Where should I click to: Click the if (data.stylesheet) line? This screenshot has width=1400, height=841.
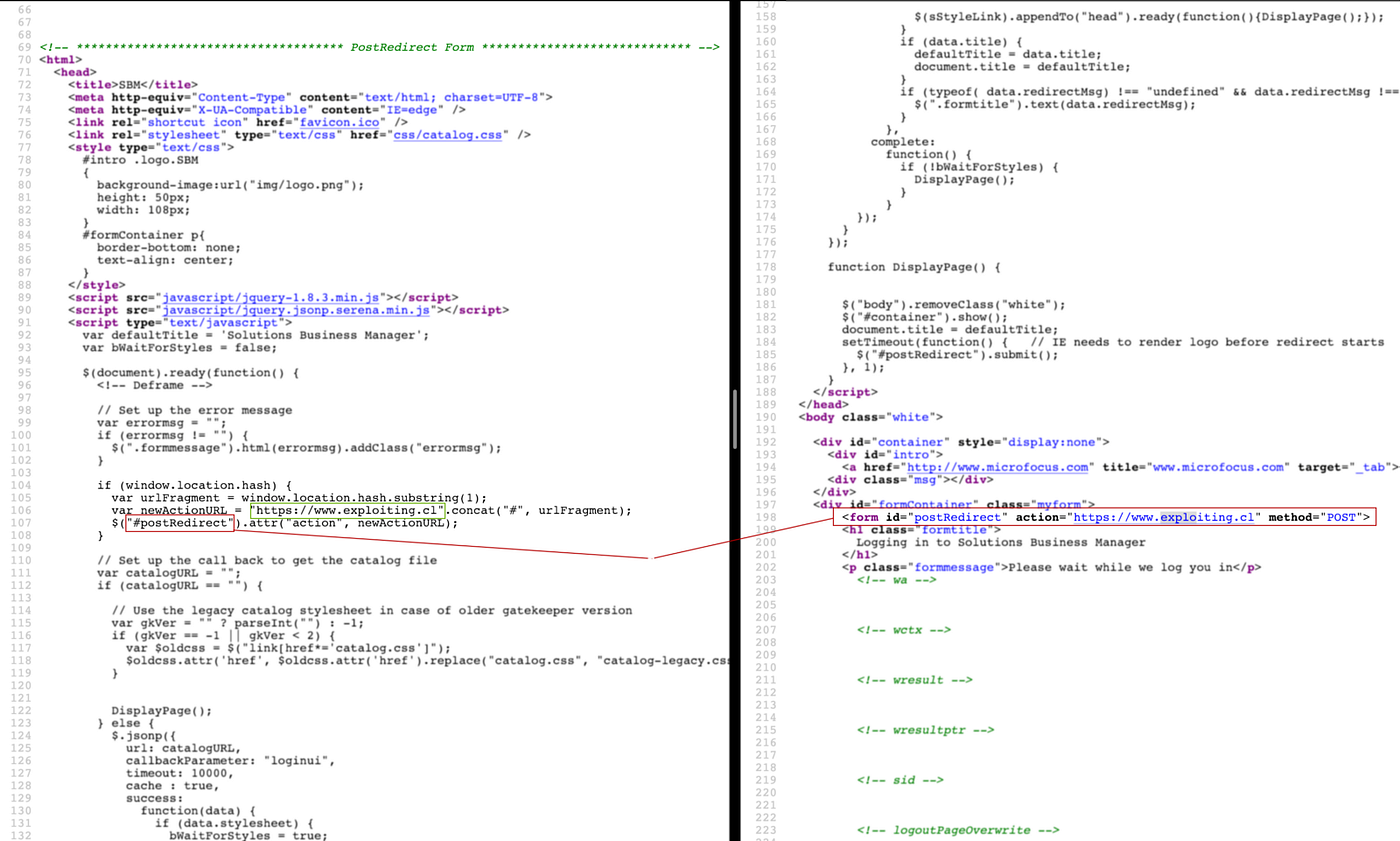[232, 824]
